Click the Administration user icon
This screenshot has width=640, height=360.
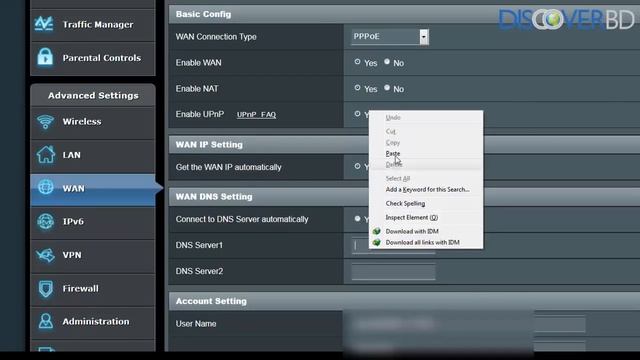click(x=45, y=321)
